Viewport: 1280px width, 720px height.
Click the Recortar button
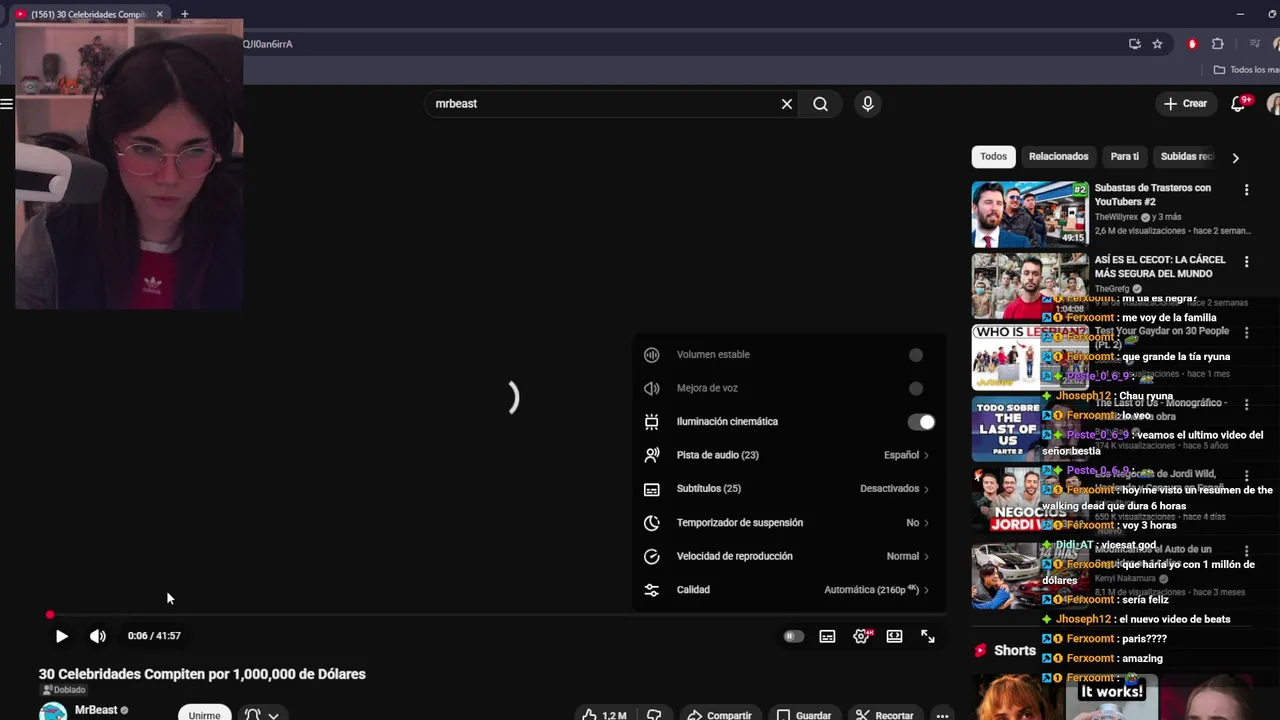[885, 715]
